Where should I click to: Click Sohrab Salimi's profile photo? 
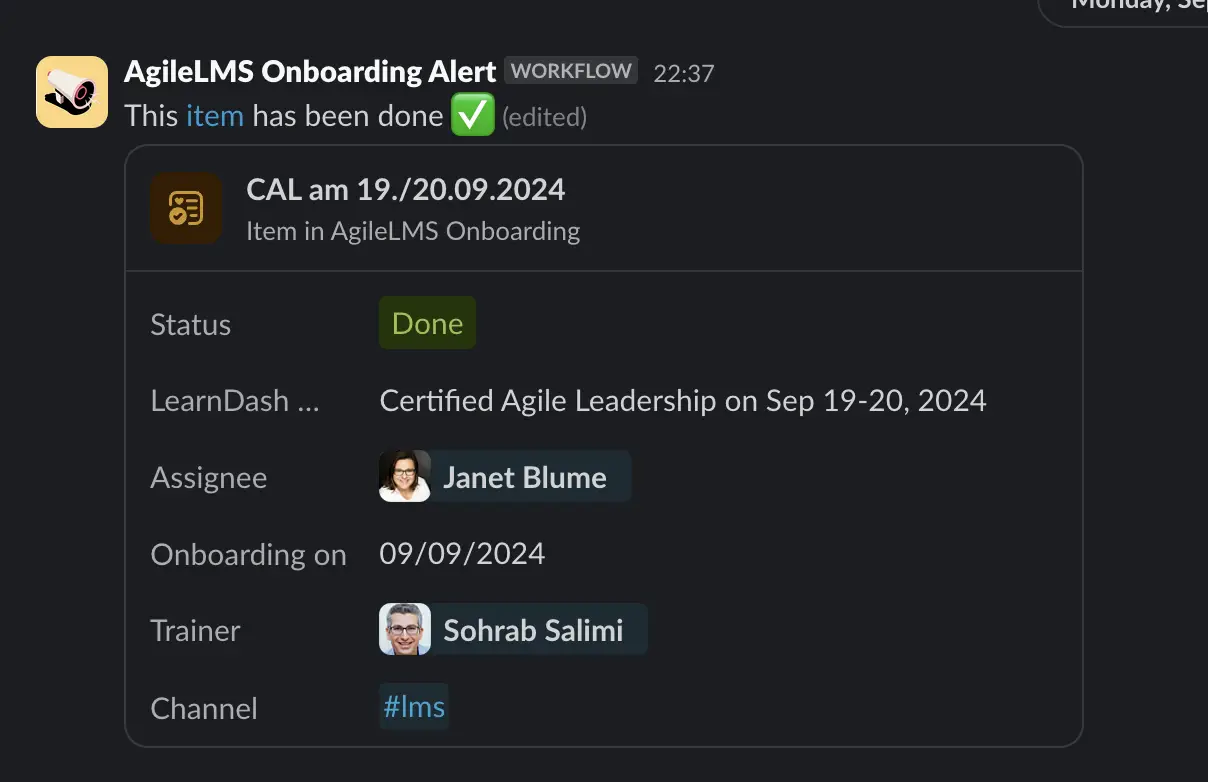[405, 630]
